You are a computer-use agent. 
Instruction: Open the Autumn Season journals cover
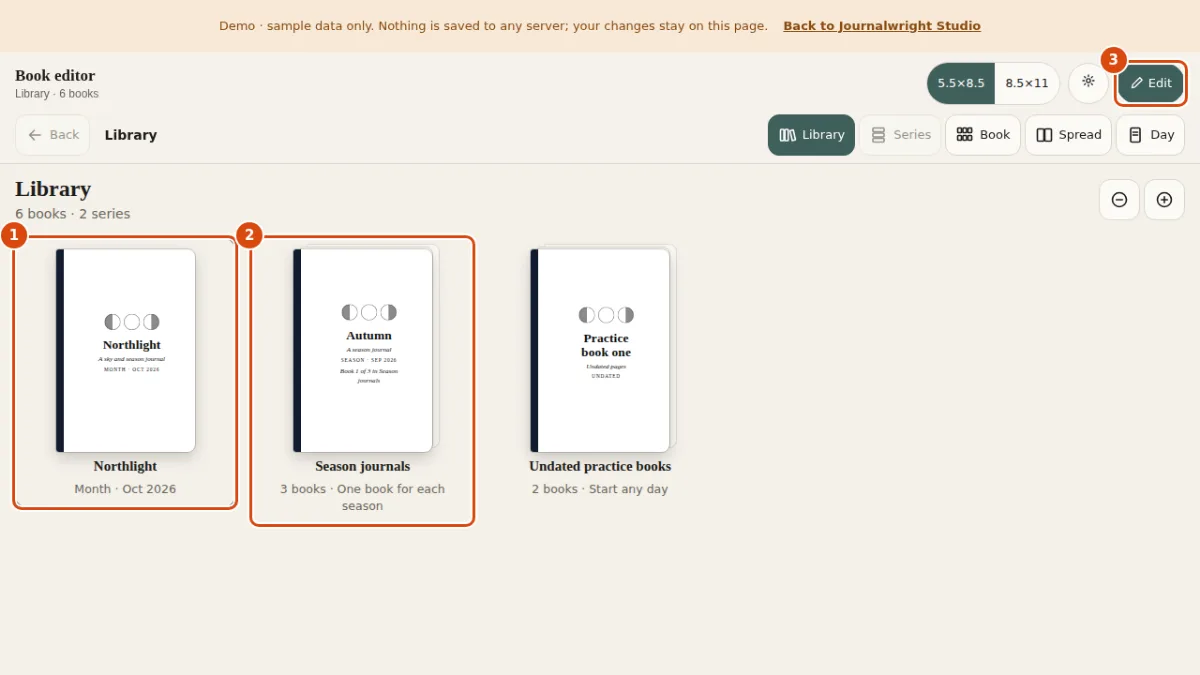[x=363, y=350]
